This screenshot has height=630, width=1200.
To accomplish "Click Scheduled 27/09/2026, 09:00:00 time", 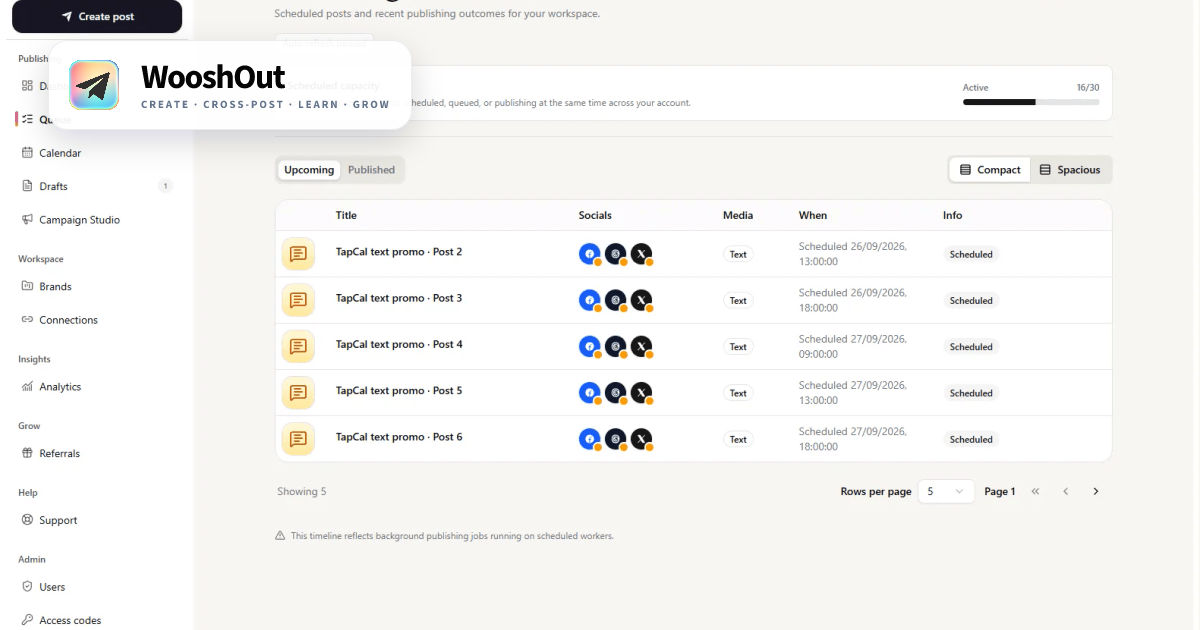I will pos(852,346).
